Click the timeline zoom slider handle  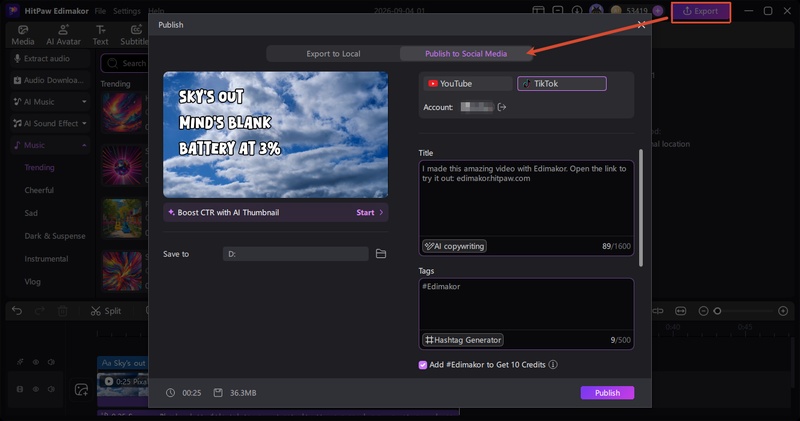717,311
